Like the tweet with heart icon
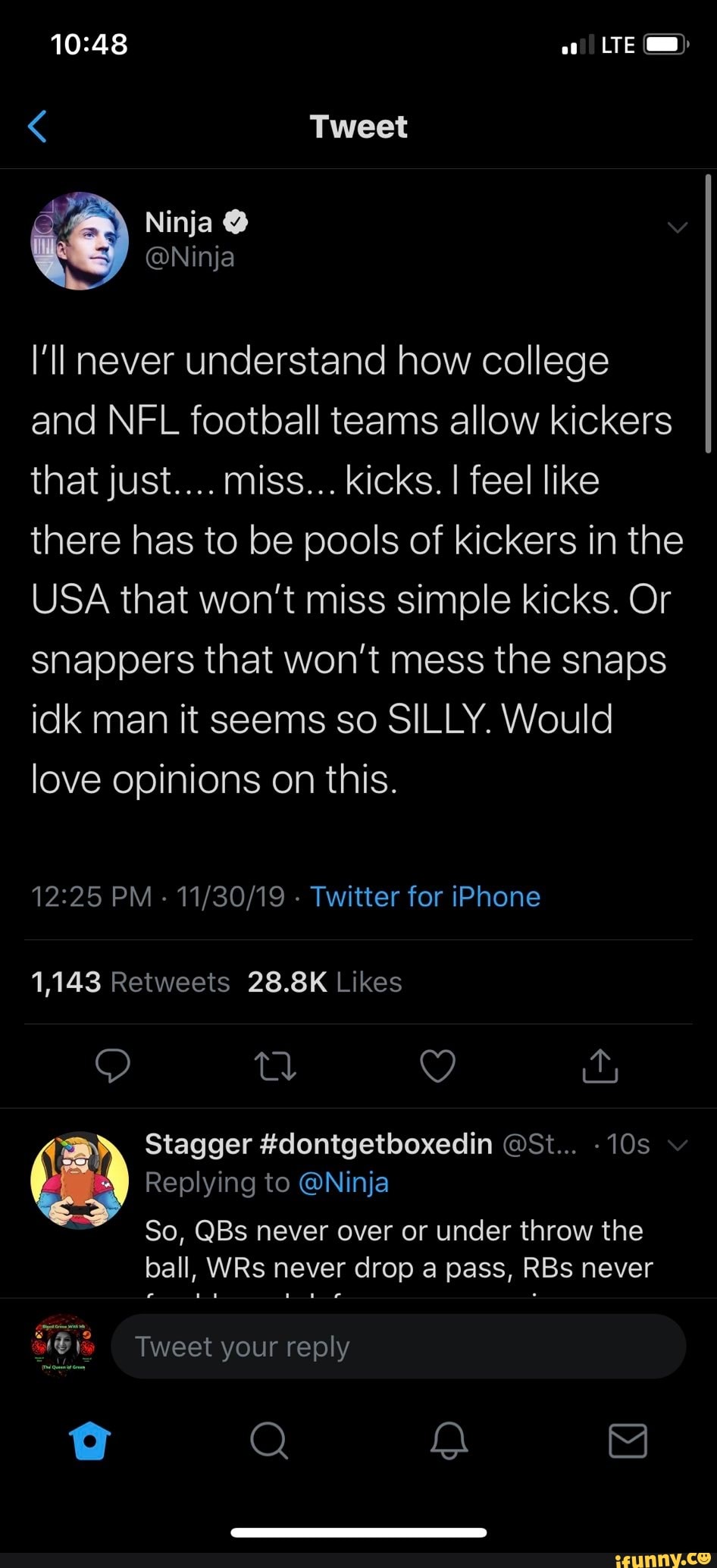 (x=438, y=1065)
